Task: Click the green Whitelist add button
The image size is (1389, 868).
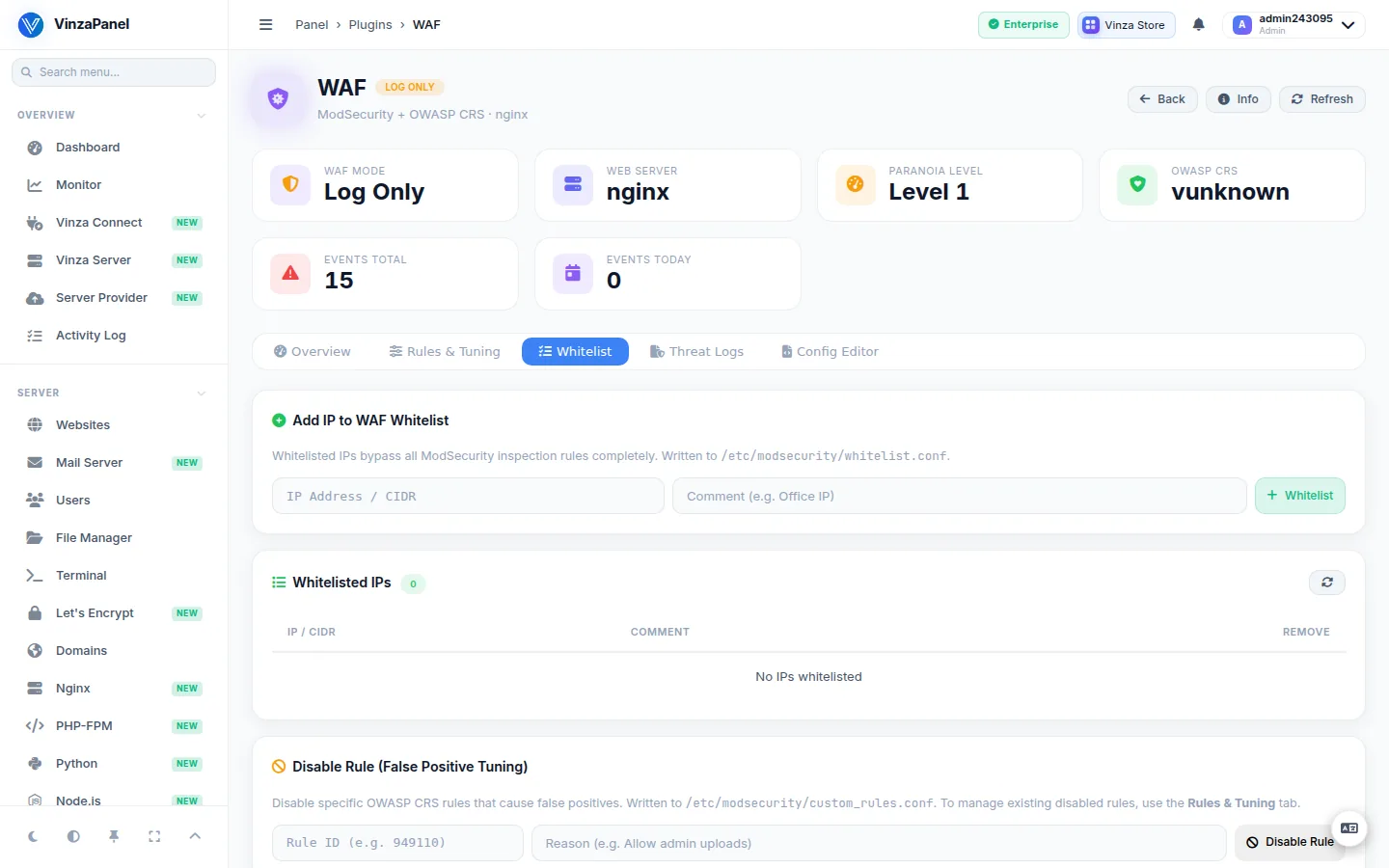Action: 1300,496
